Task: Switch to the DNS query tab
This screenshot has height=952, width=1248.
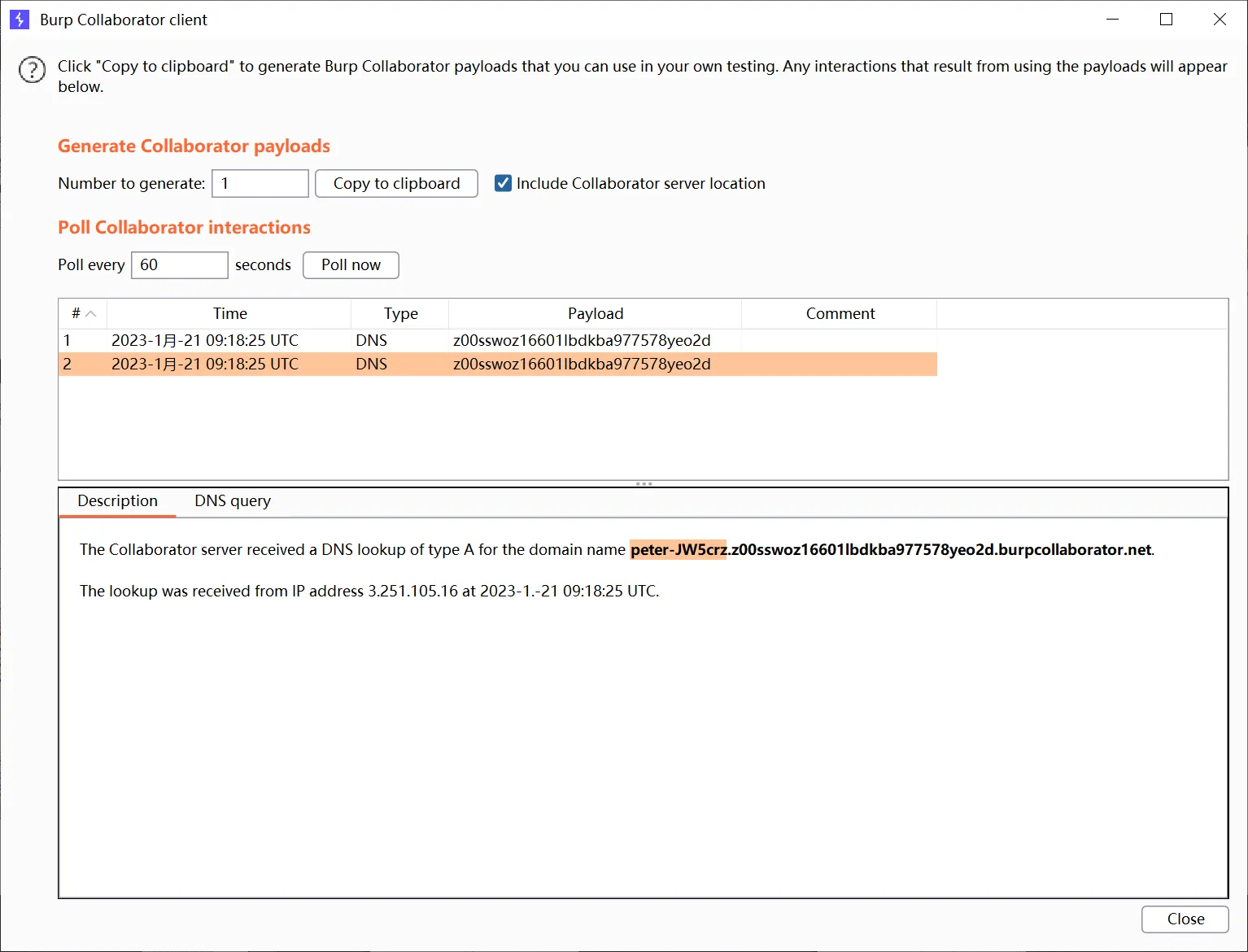Action: click(x=233, y=501)
